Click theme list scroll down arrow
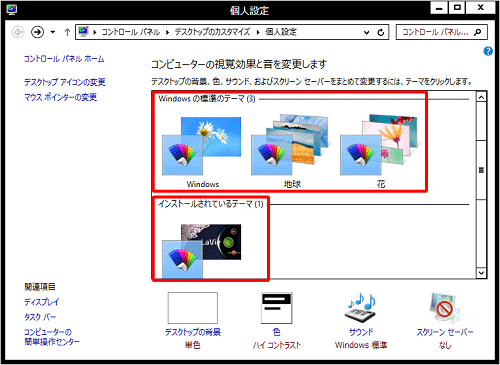Viewport: 500px width, 365px height. 481,273
